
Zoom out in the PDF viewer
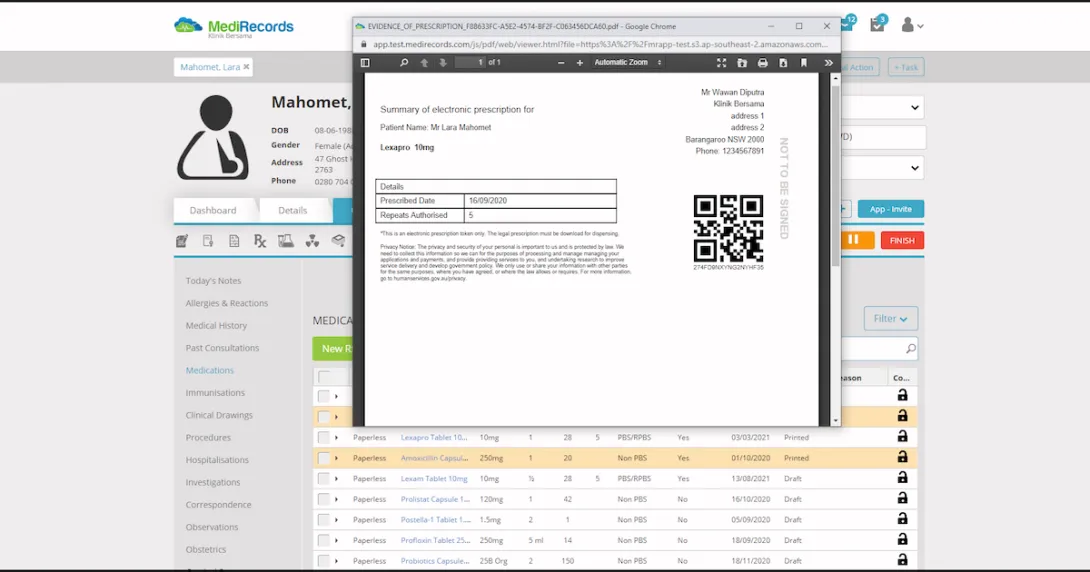point(561,63)
